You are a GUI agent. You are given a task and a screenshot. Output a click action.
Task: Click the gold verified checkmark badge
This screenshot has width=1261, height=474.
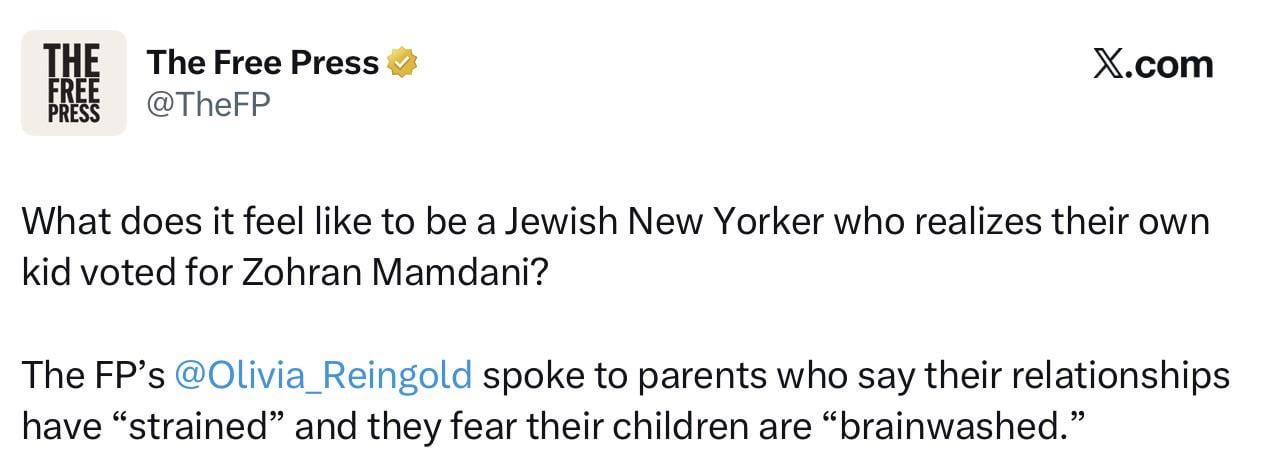tap(401, 64)
